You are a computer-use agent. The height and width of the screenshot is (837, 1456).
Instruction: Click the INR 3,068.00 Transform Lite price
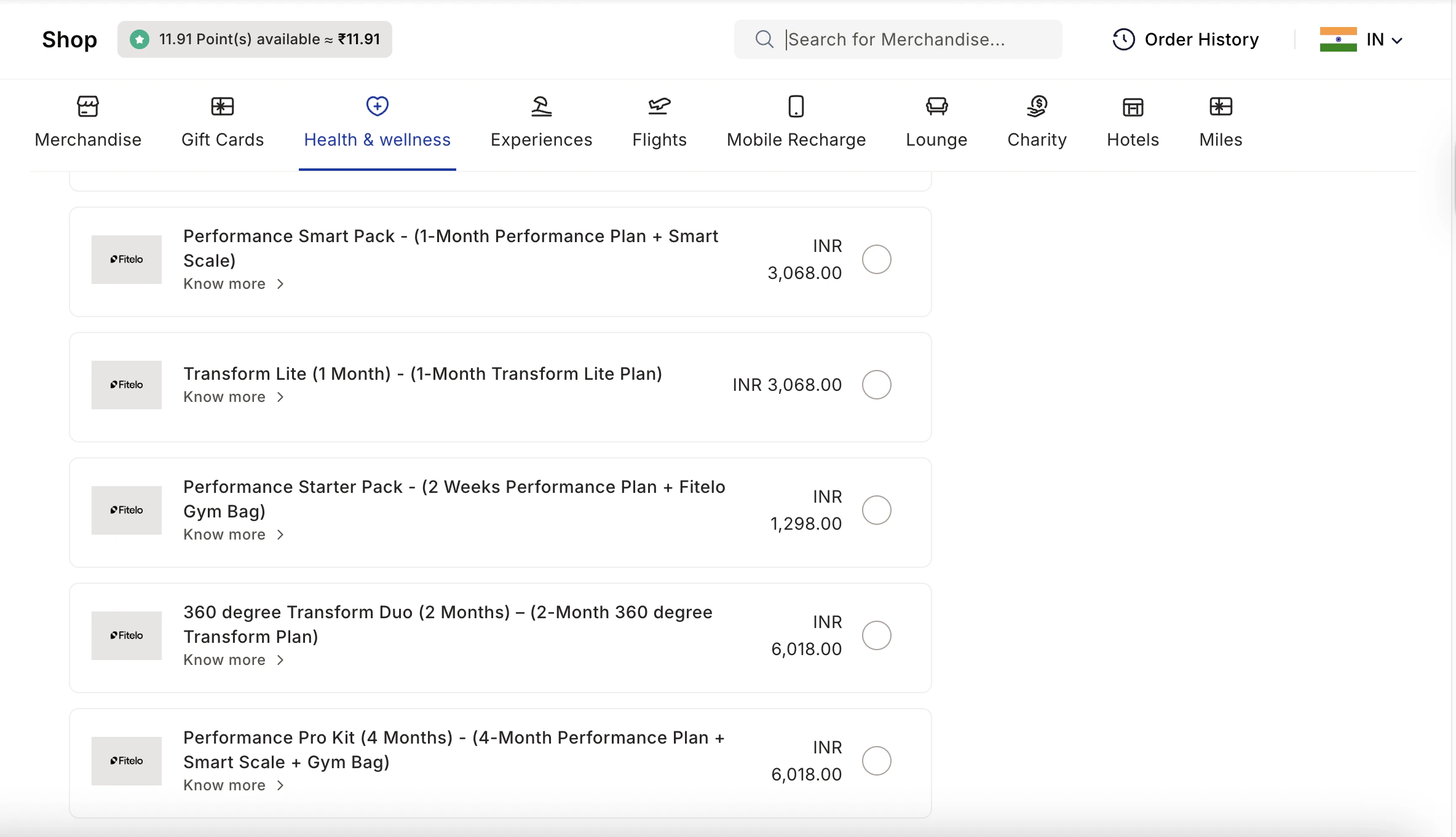point(787,385)
